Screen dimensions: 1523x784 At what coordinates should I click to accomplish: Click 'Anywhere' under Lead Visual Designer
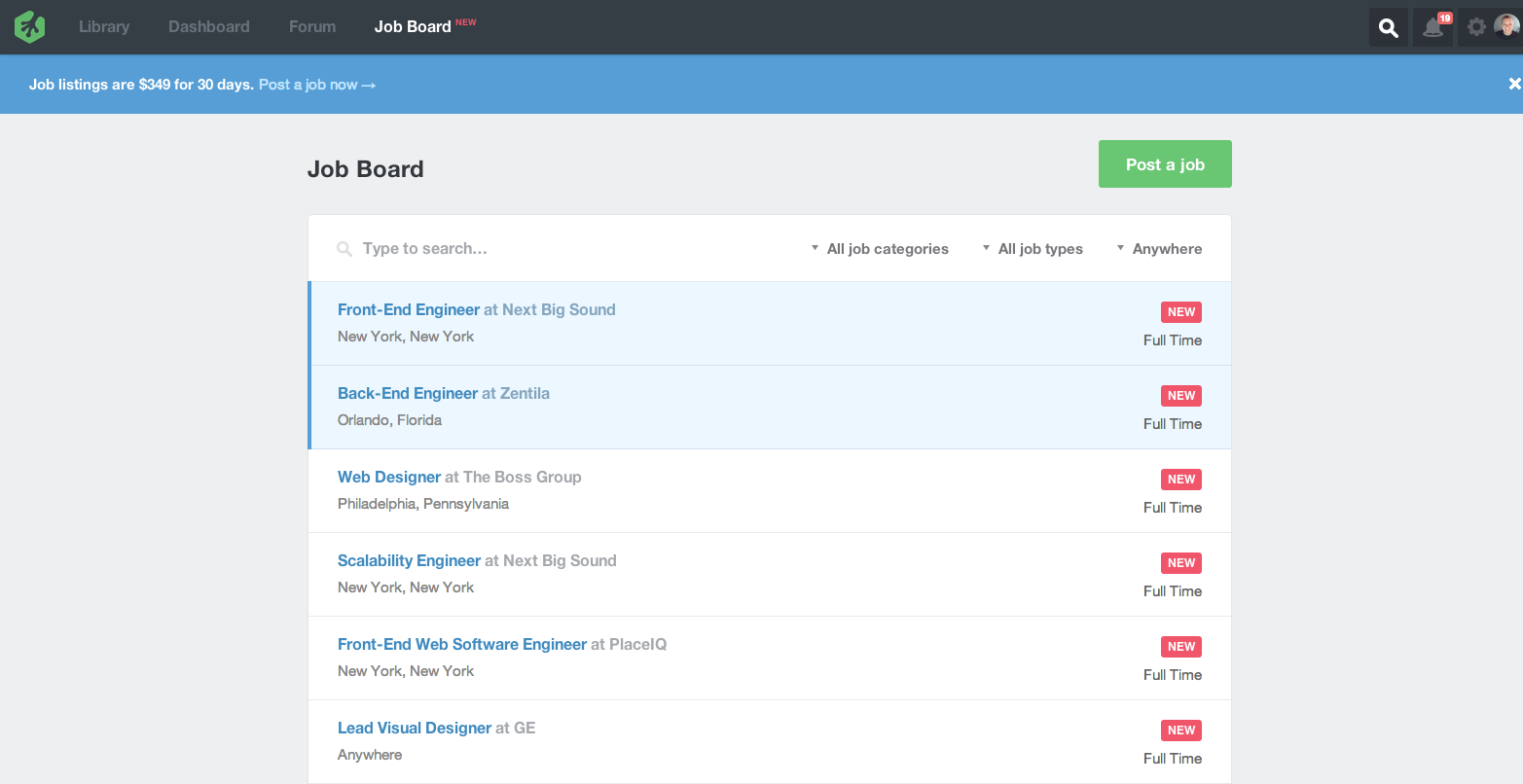point(370,755)
